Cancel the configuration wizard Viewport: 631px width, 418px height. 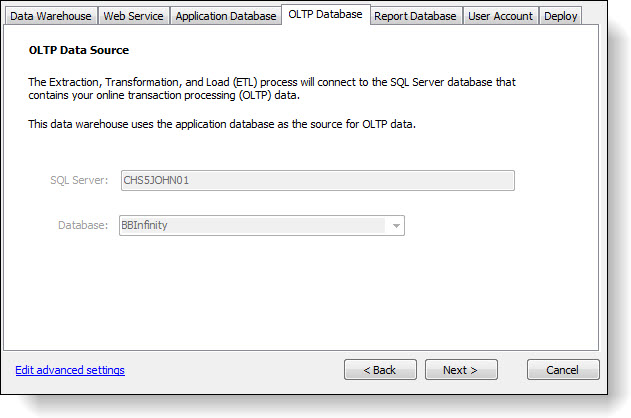(563, 370)
